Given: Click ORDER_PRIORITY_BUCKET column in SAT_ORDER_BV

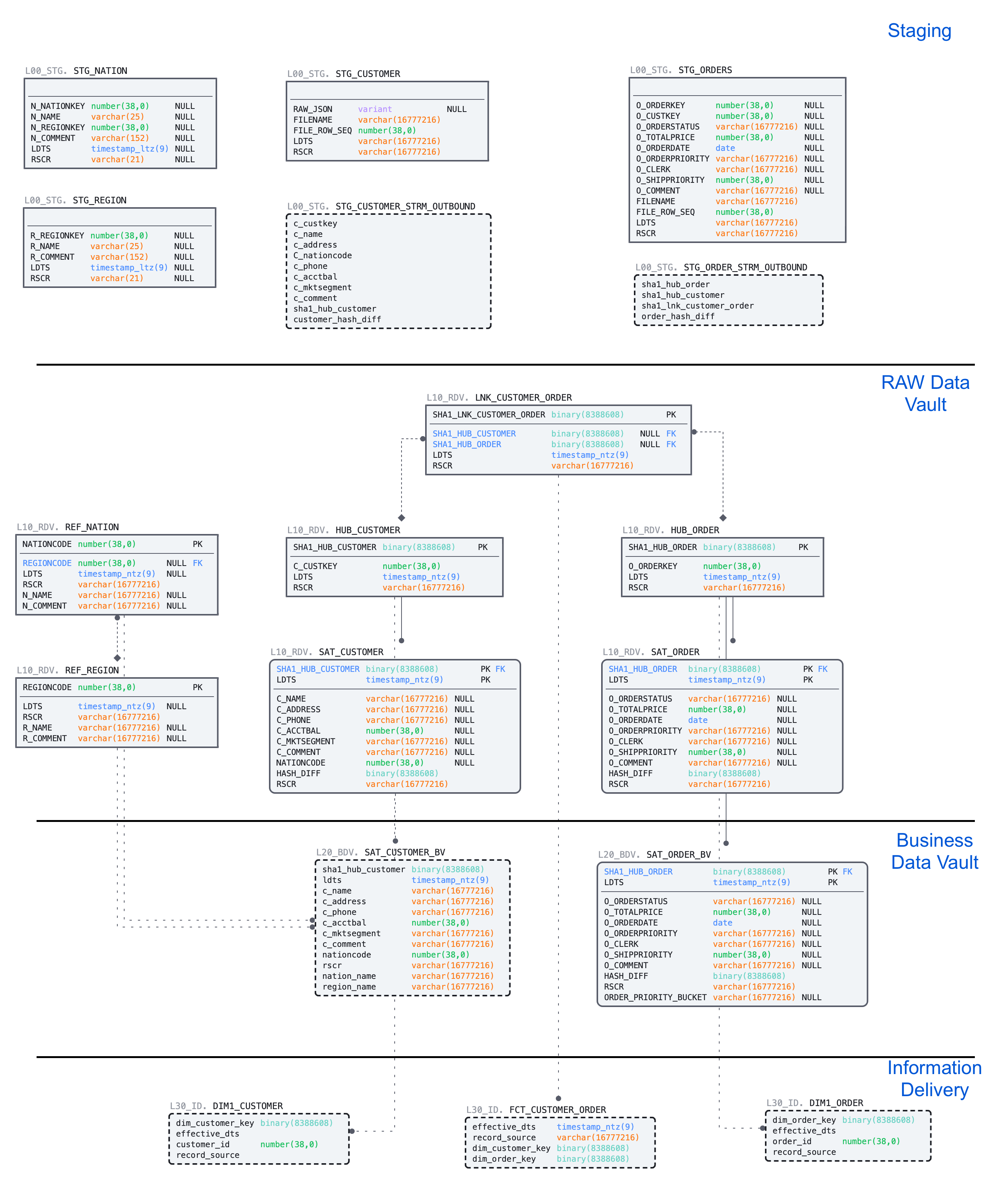Looking at the screenshot, I should pyautogui.click(x=655, y=998).
